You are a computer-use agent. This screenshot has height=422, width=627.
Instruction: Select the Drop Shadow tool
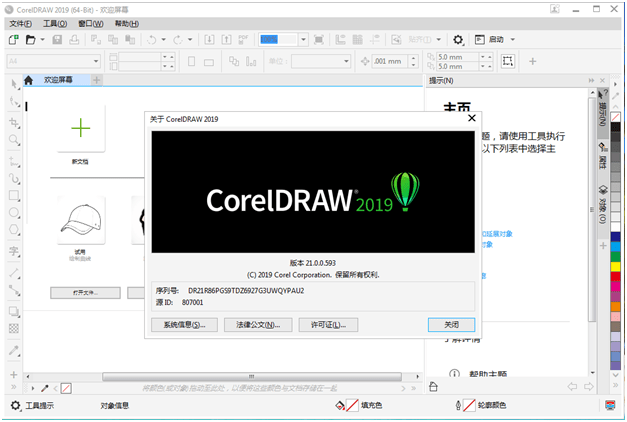14,312
